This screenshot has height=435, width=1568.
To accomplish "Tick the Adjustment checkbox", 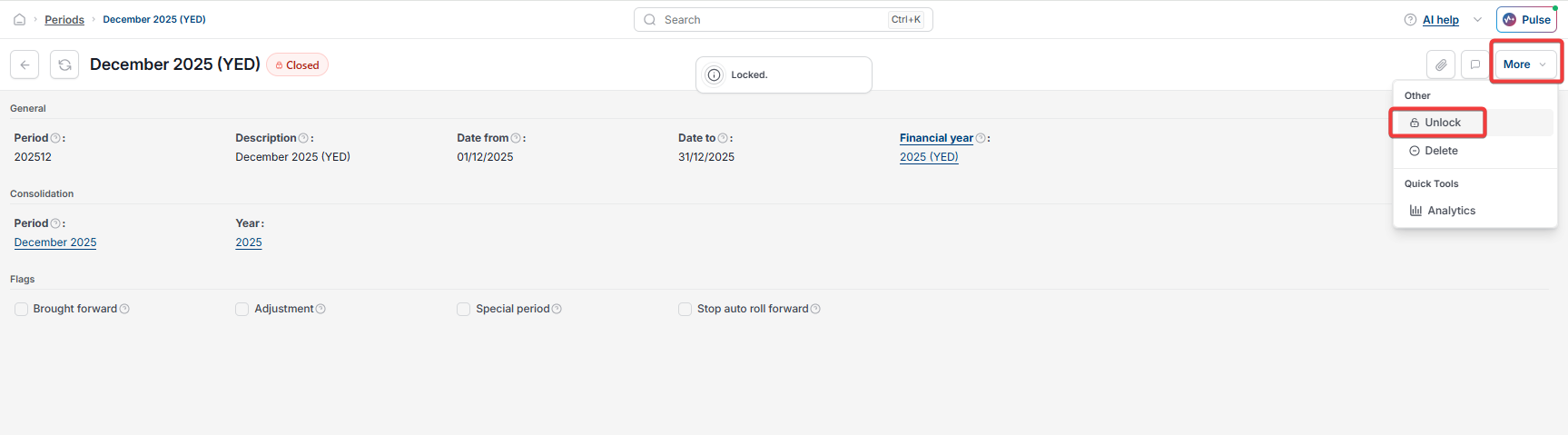I will point(242,309).
